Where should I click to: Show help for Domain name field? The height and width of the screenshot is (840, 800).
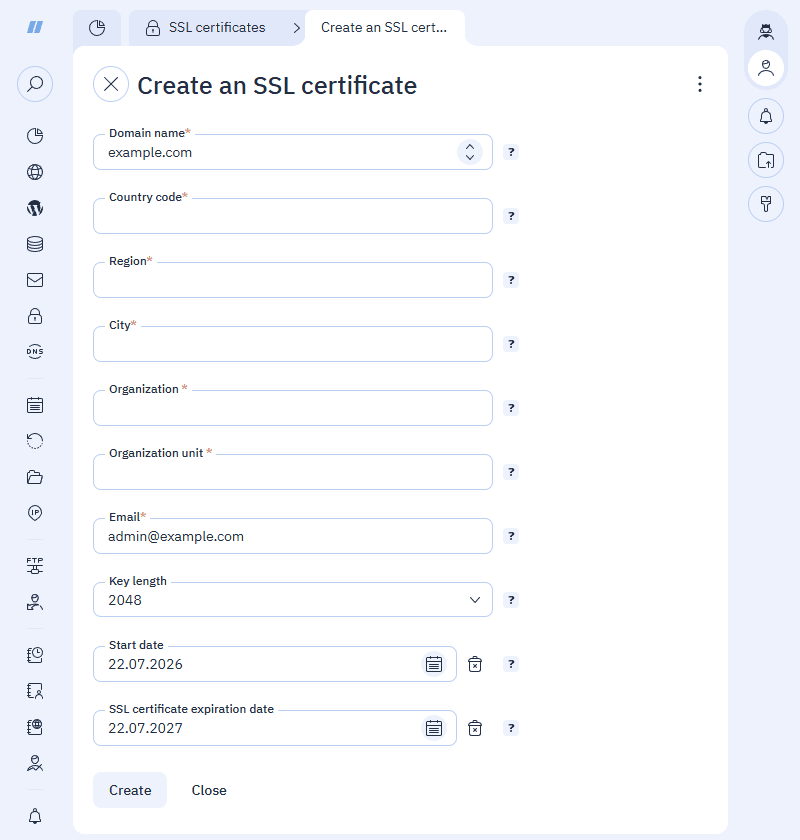pos(511,152)
